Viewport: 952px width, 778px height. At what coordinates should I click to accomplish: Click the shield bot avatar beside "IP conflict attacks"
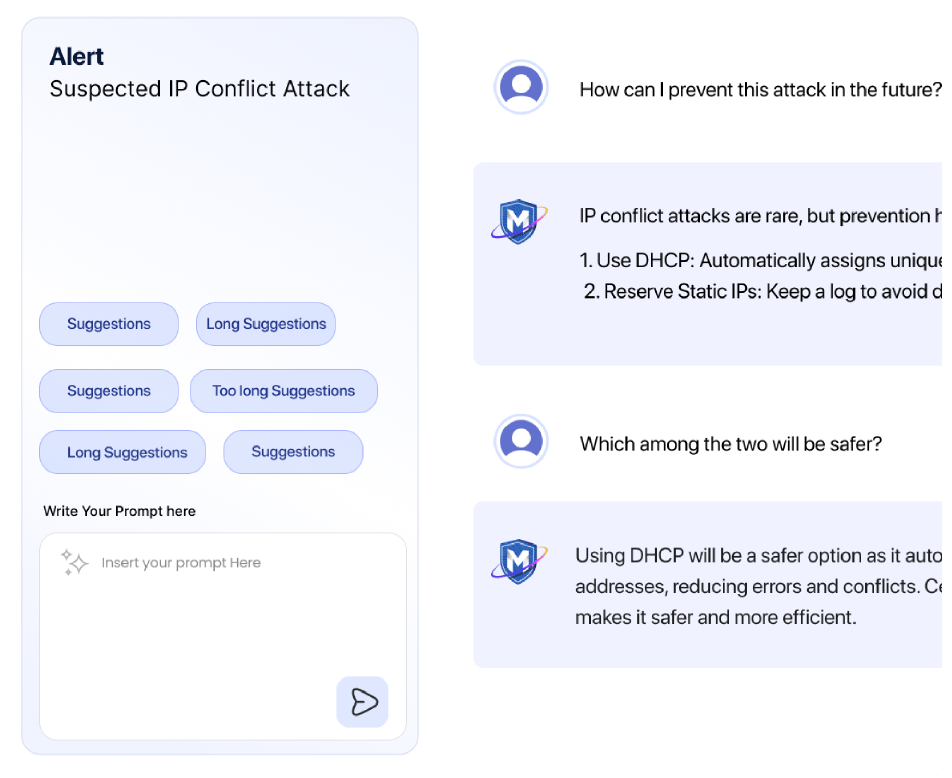coord(519,220)
